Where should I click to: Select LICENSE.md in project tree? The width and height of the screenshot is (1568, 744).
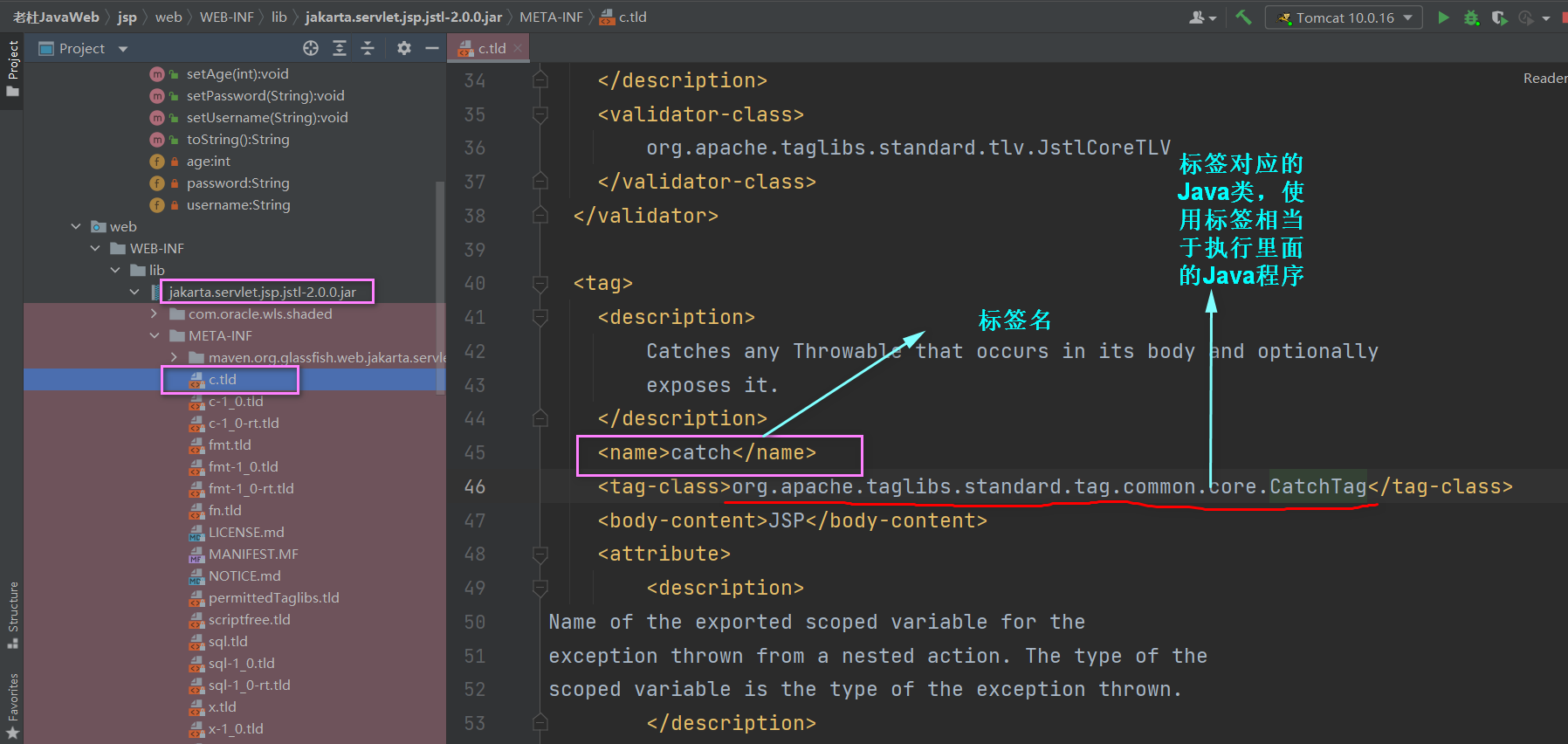(246, 533)
